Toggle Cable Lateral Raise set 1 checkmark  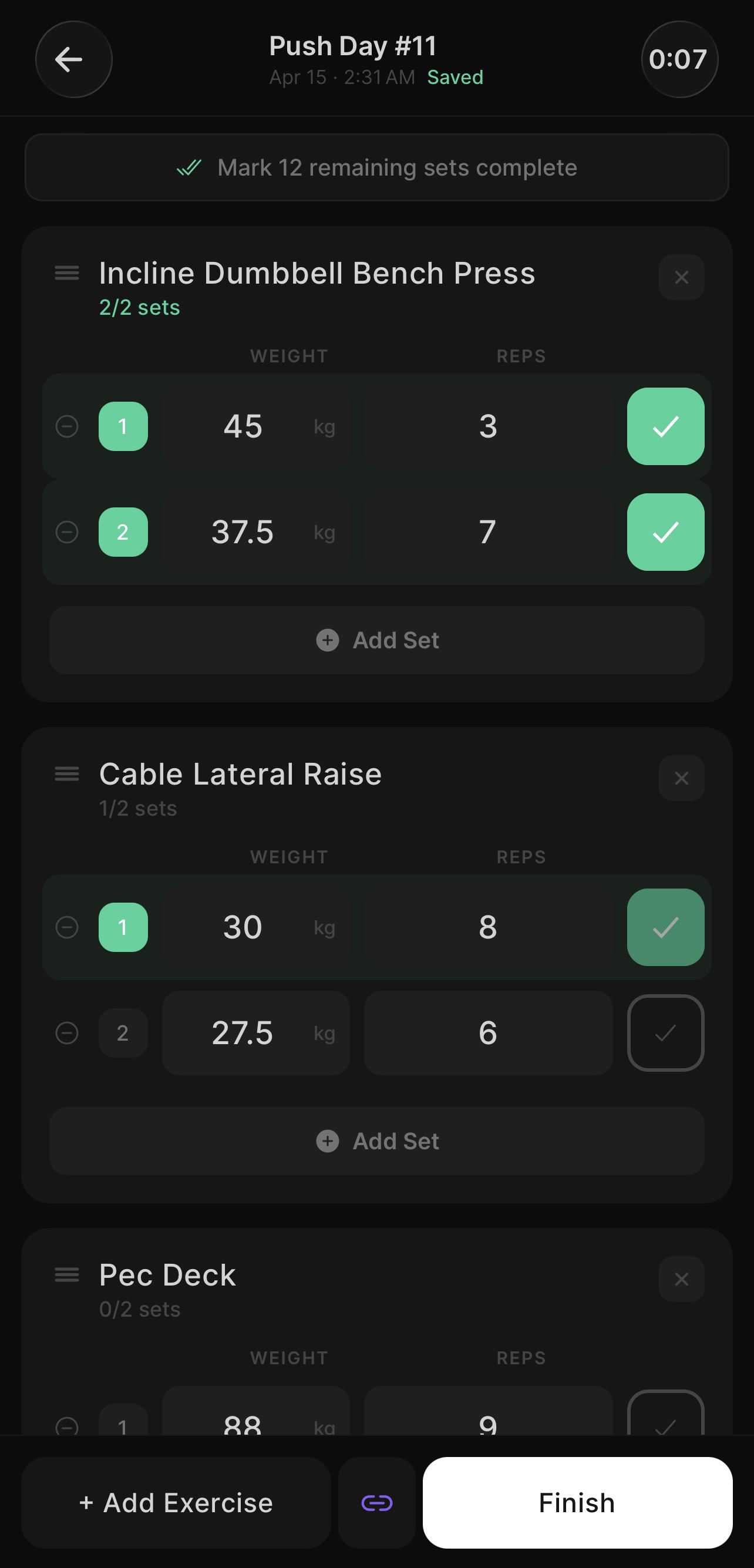[x=665, y=927]
